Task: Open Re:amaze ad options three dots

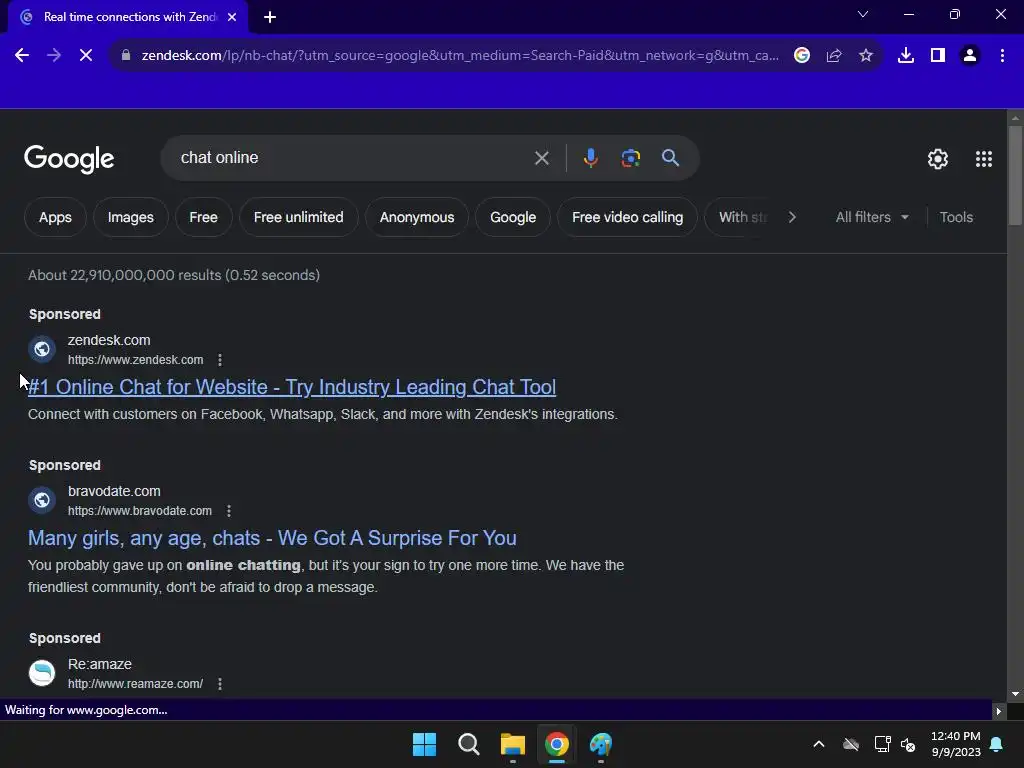Action: [220, 684]
